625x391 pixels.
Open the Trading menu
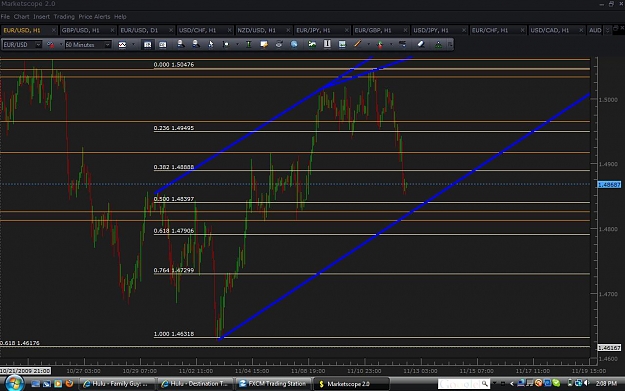click(64, 17)
